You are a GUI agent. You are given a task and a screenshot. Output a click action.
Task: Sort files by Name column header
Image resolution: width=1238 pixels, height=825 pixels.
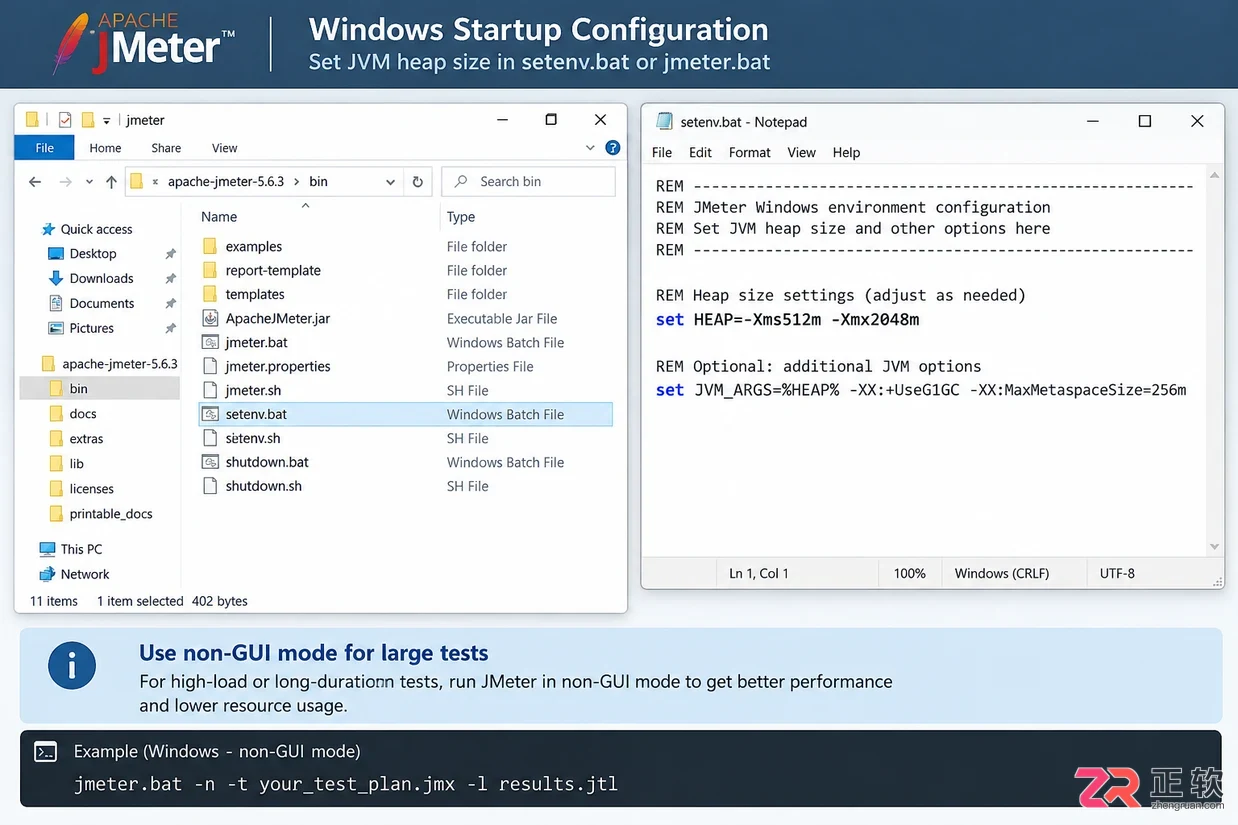tap(219, 217)
